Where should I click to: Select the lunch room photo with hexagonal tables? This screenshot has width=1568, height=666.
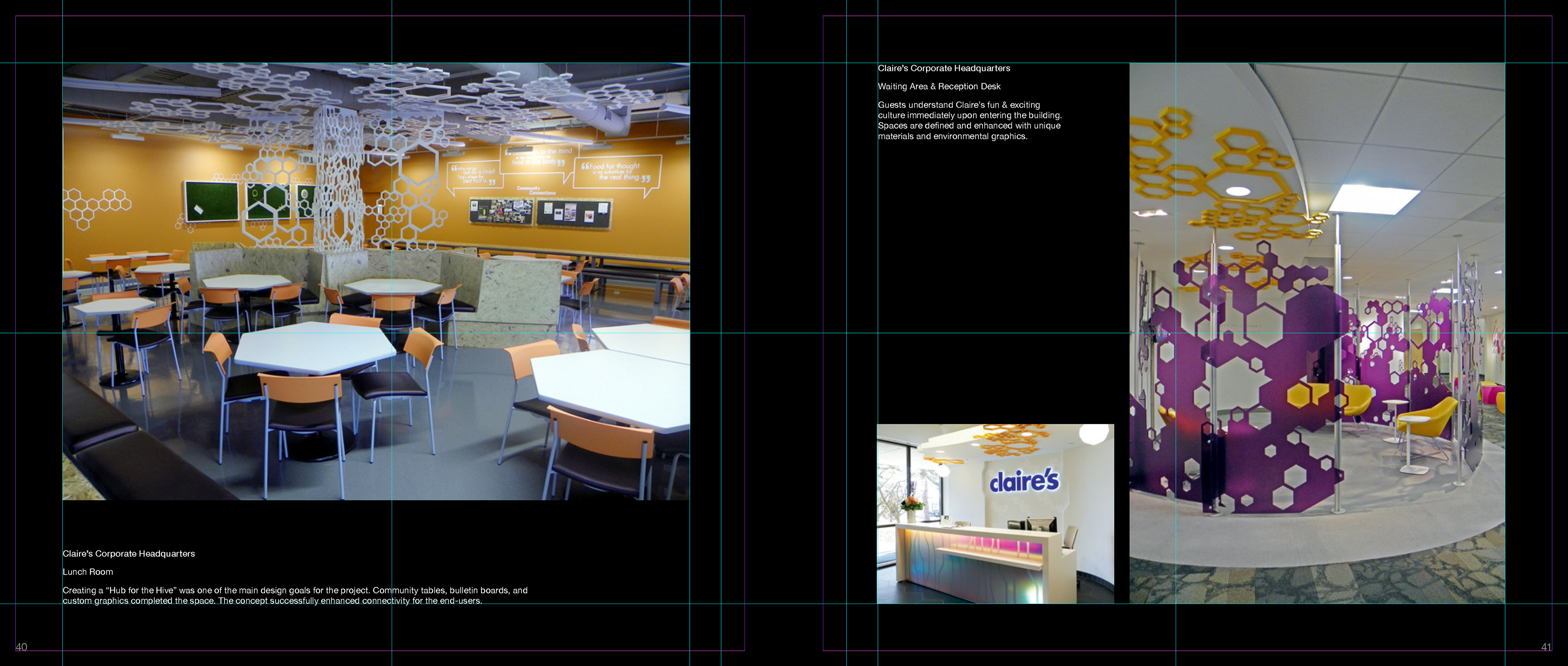click(x=376, y=281)
